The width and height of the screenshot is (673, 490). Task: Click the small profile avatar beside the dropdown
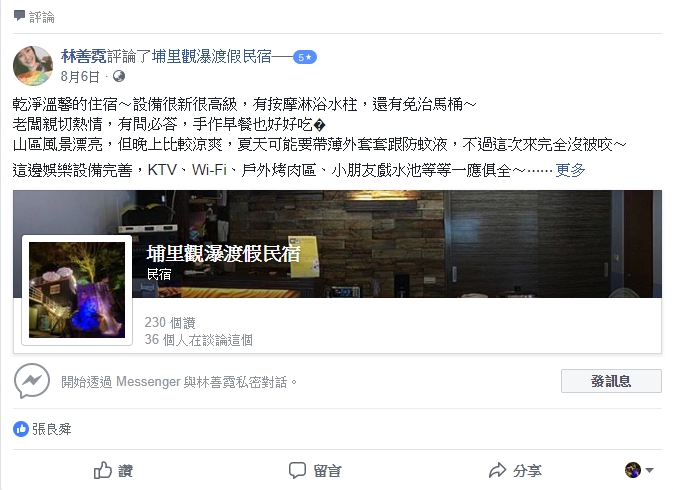[x=633, y=470]
